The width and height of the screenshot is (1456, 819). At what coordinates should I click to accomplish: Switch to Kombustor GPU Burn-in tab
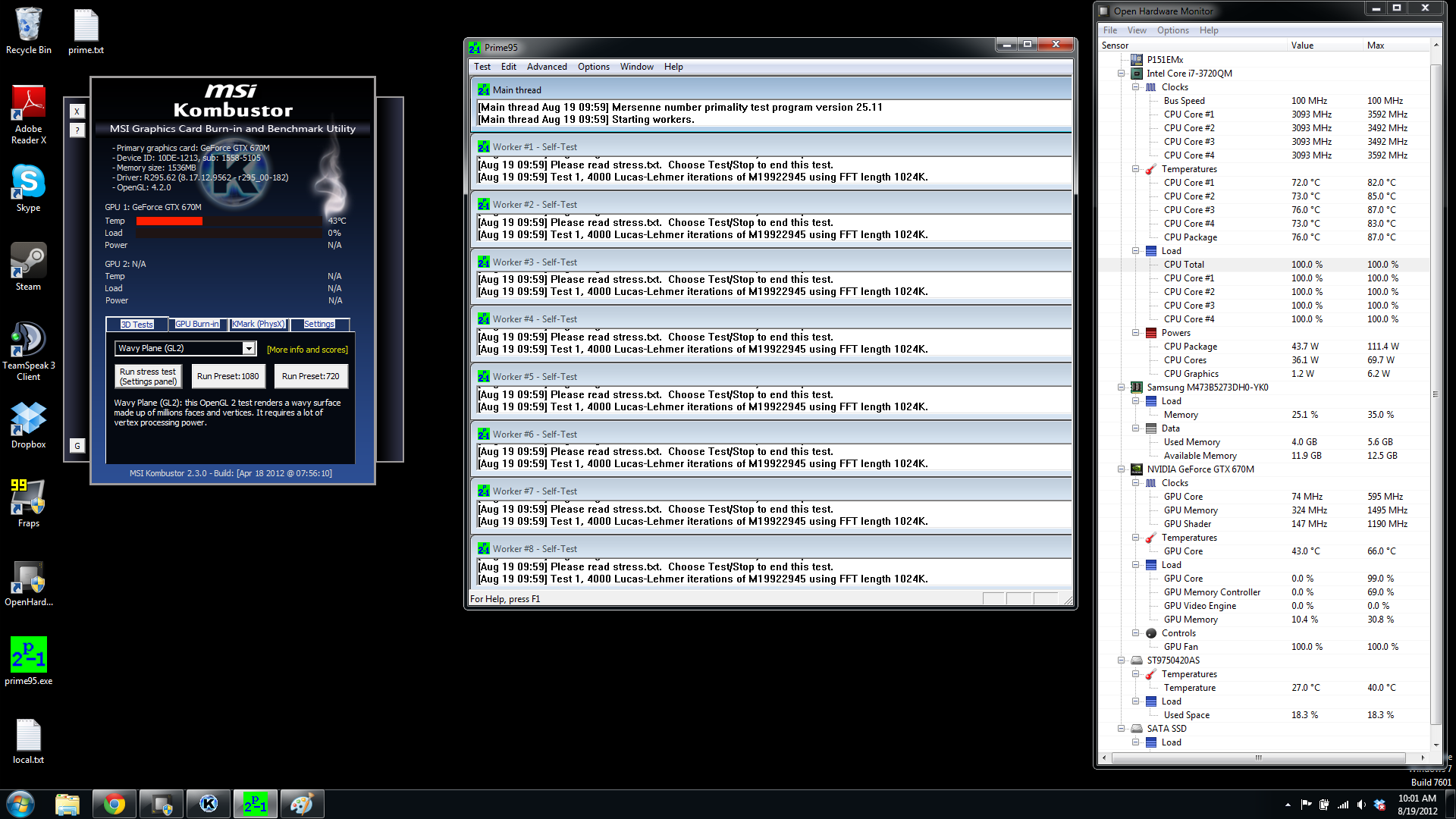[x=197, y=324]
